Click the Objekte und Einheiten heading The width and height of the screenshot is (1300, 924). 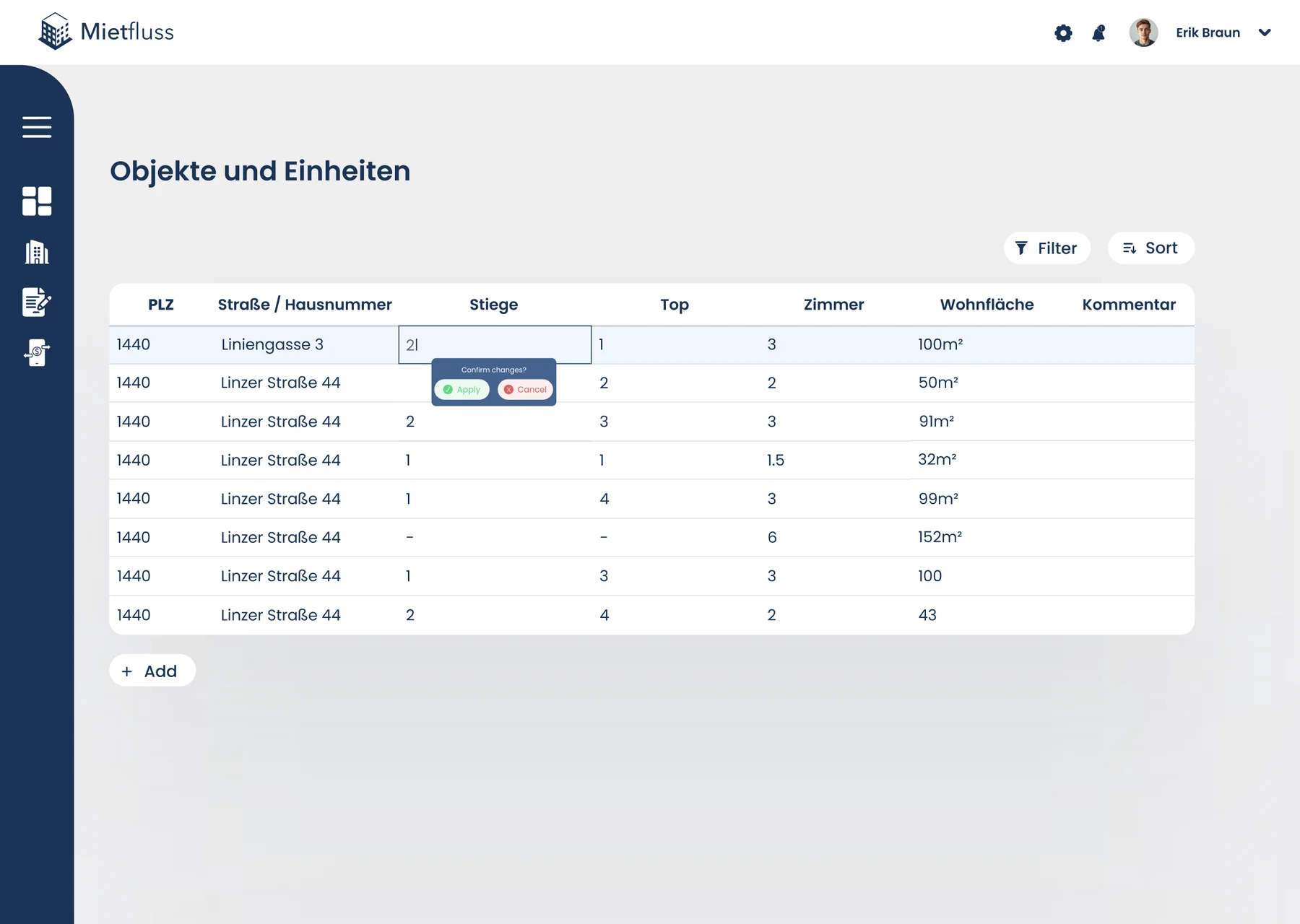pos(260,171)
